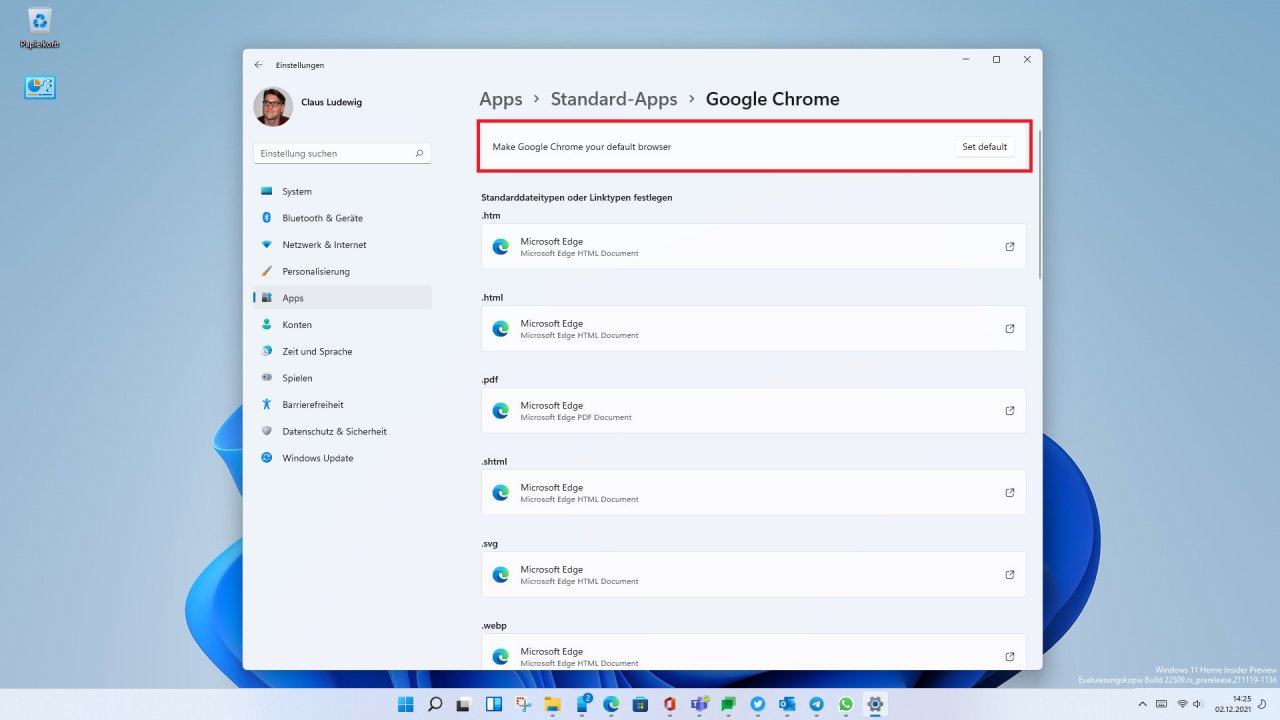The width and height of the screenshot is (1280, 720).
Task: Open the desktop shortcut below Papierkorb
Action: point(40,88)
